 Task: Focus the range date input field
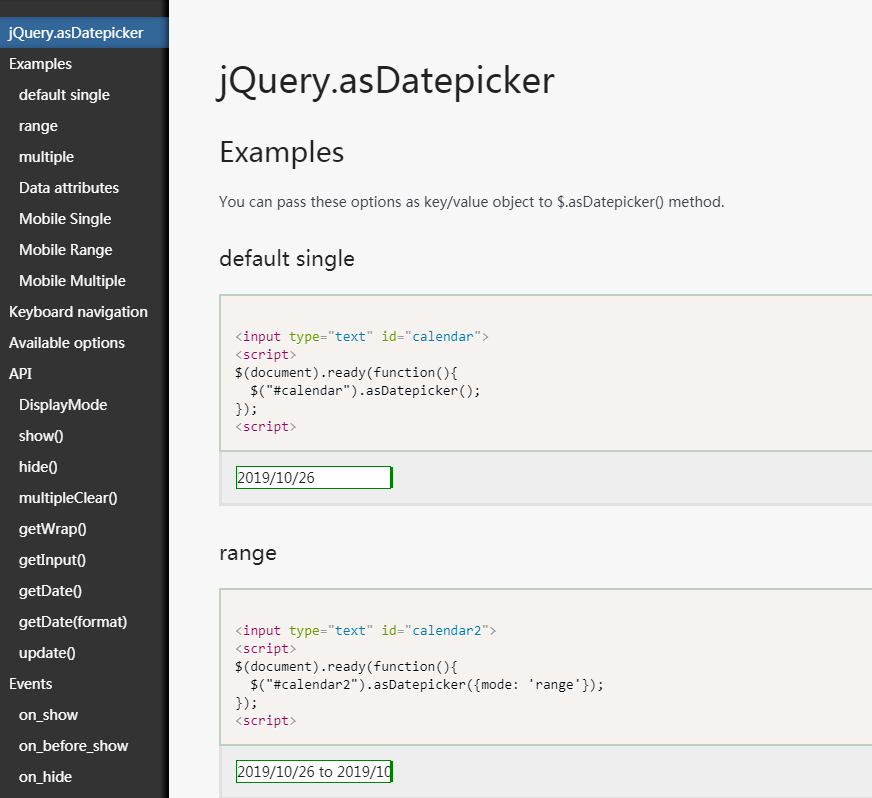click(x=314, y=772)
